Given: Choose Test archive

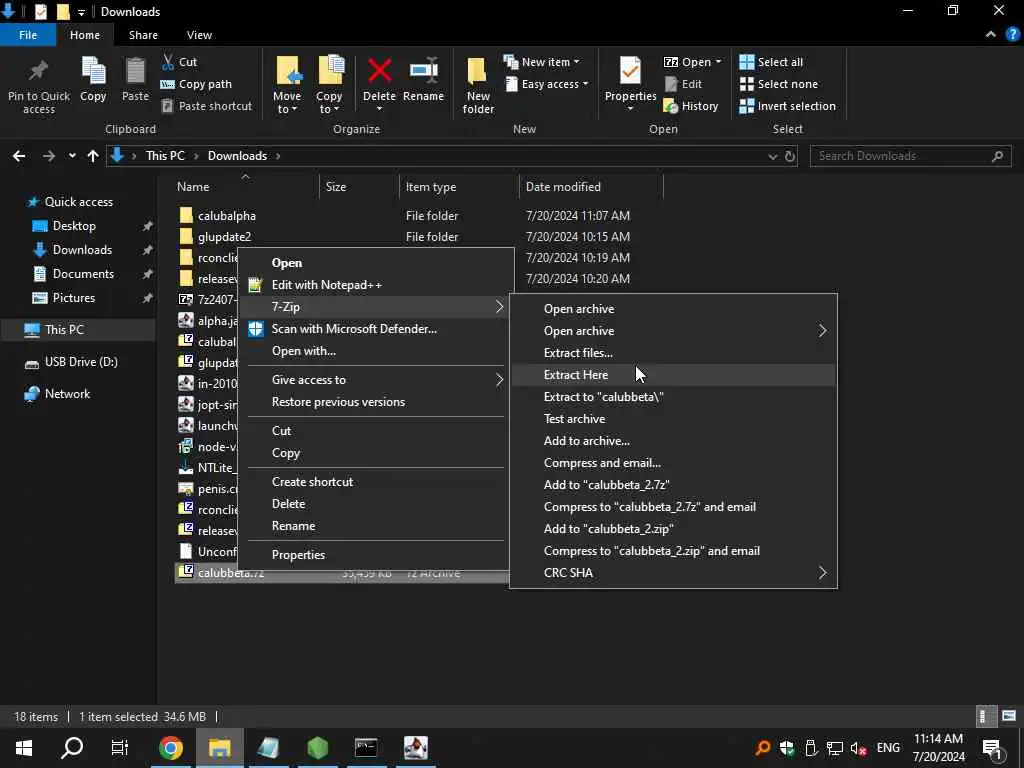Looking at the screenshot, I should pos(673,419).
